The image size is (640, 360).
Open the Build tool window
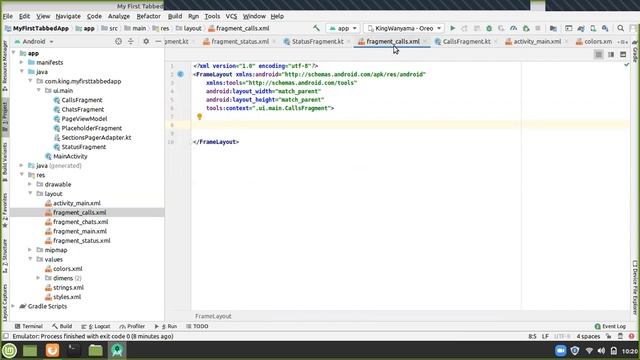coord(62,327)
